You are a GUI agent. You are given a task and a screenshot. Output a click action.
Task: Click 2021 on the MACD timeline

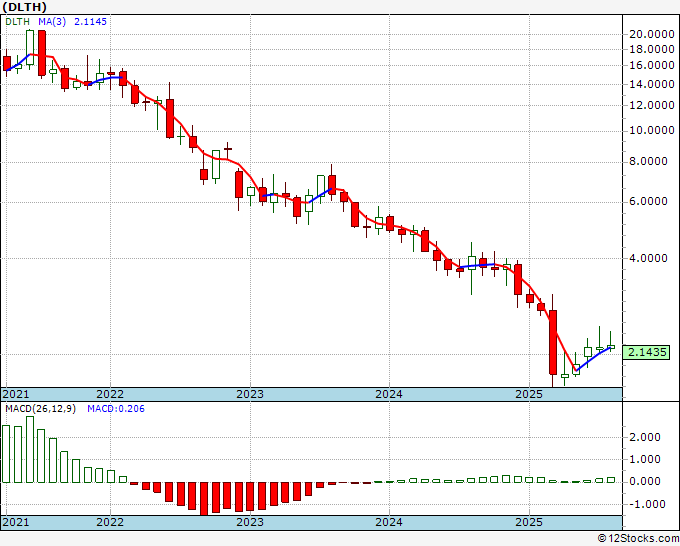click(x=16, y=522)
